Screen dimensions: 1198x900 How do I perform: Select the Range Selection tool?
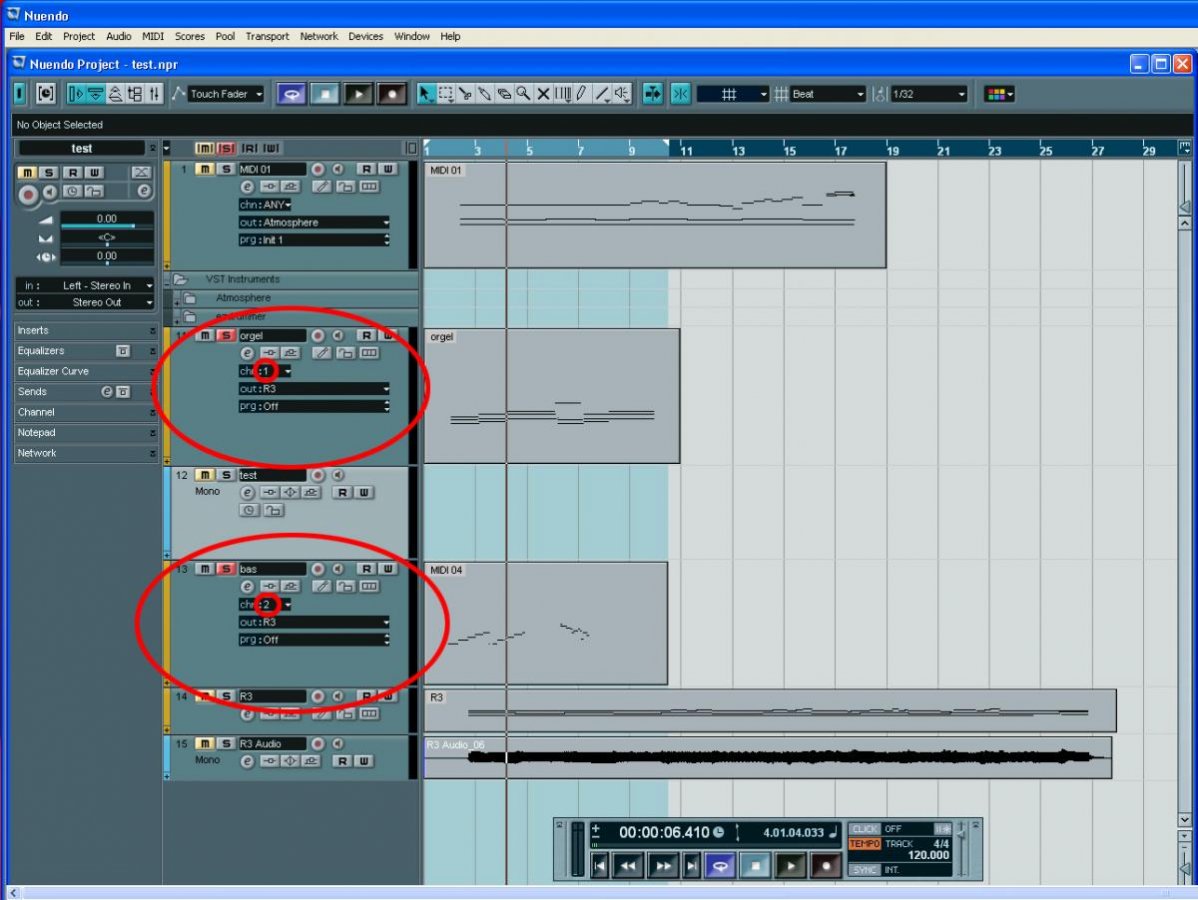tap(445, 94)
